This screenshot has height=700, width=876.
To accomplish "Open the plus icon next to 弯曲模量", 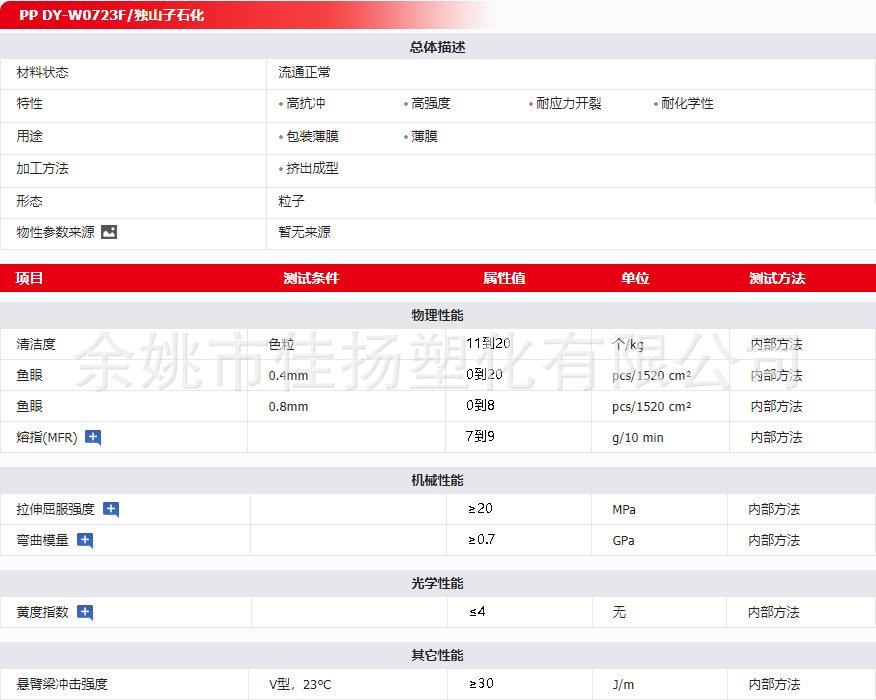I will 85,540.
